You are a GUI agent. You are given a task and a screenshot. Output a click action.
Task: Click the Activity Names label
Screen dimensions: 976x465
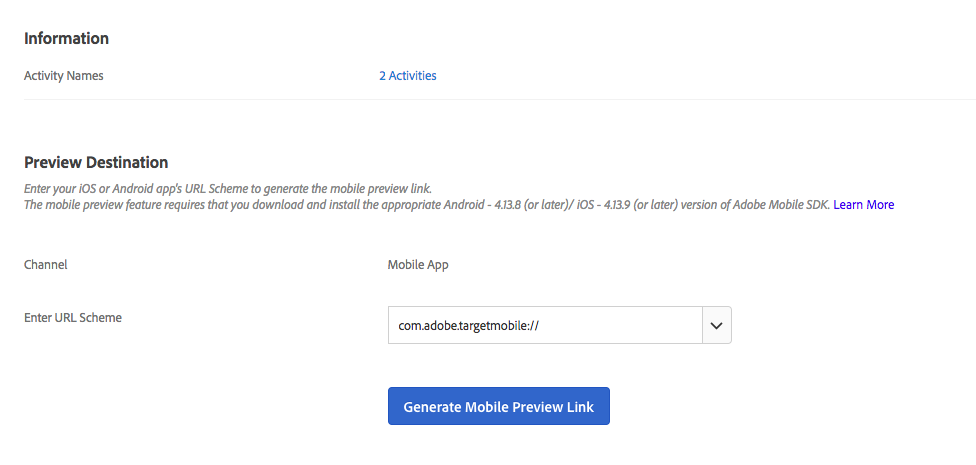[63, 76]
